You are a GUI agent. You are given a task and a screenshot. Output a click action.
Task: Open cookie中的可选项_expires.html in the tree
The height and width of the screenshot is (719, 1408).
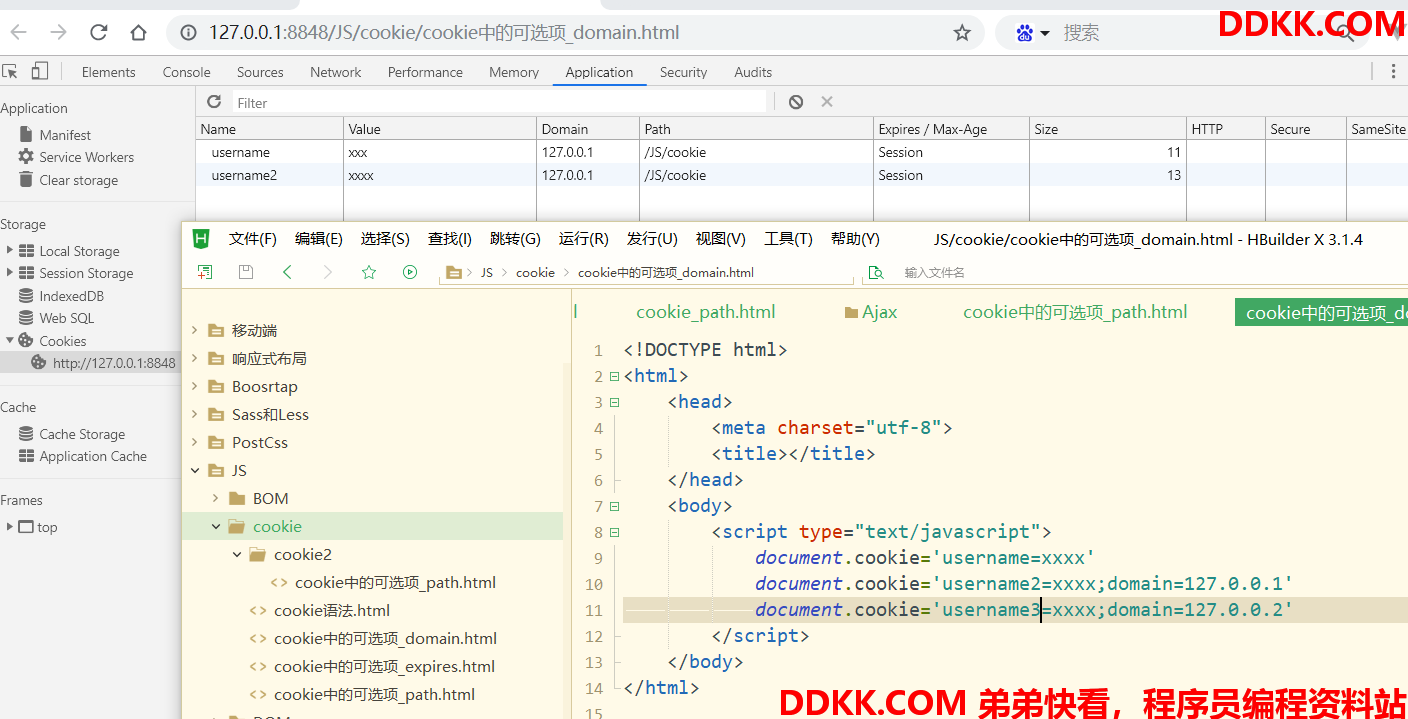(384, 666)
